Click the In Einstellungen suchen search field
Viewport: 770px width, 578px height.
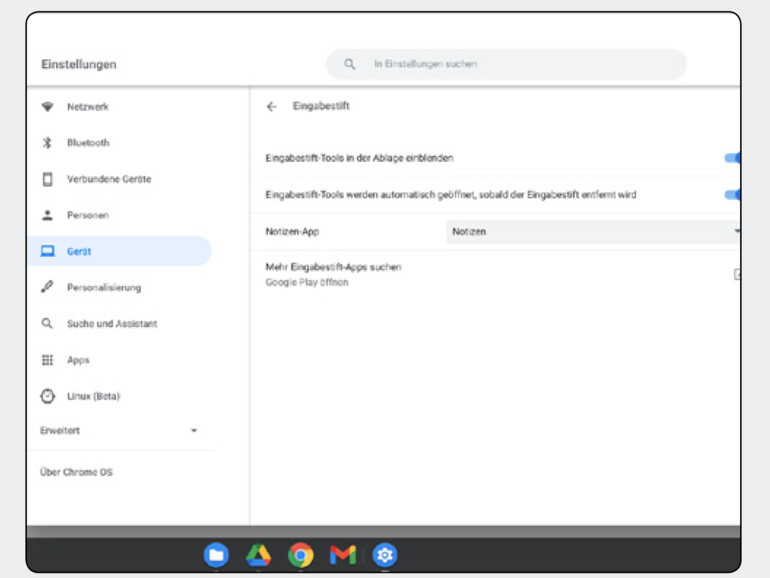506,64
